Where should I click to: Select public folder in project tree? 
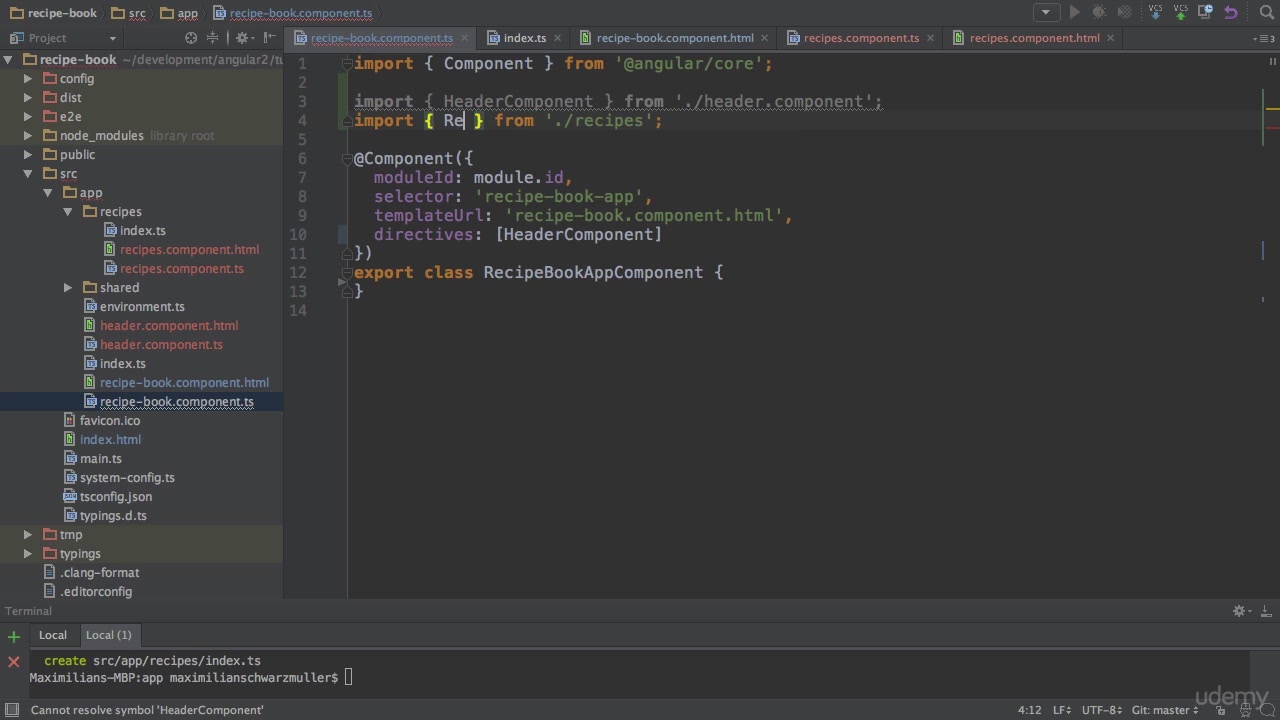(77, 155)
